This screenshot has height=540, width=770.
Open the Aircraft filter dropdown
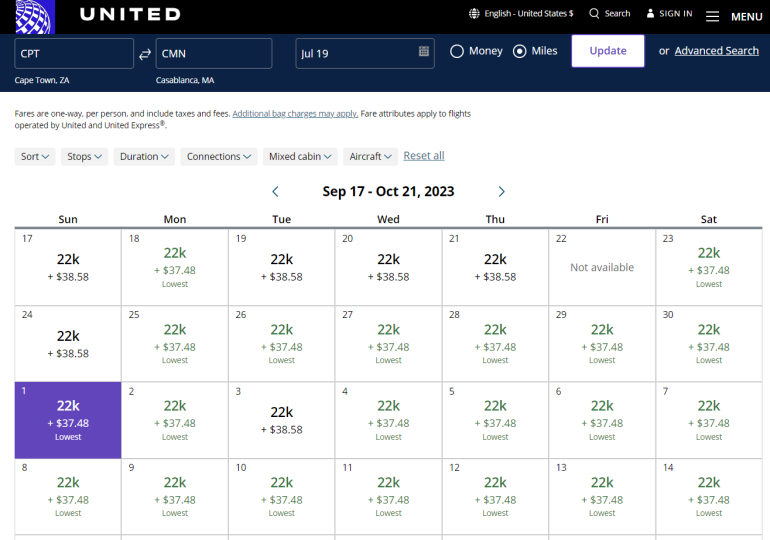[x=371, y=156]
